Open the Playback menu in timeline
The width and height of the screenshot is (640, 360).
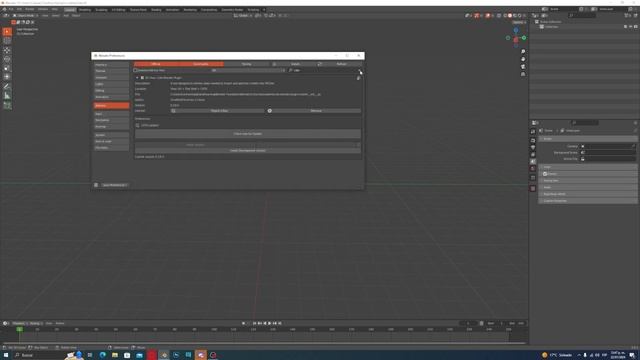[19, 323]
